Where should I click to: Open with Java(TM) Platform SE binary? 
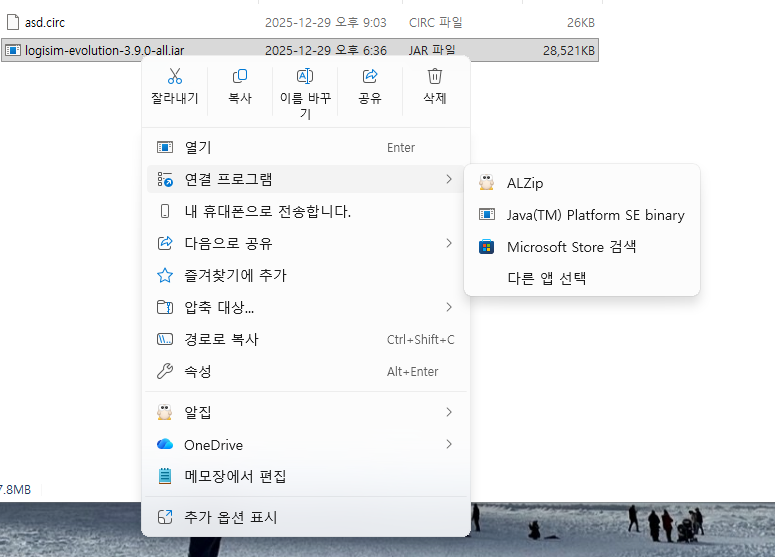click(x=582, y=214)
